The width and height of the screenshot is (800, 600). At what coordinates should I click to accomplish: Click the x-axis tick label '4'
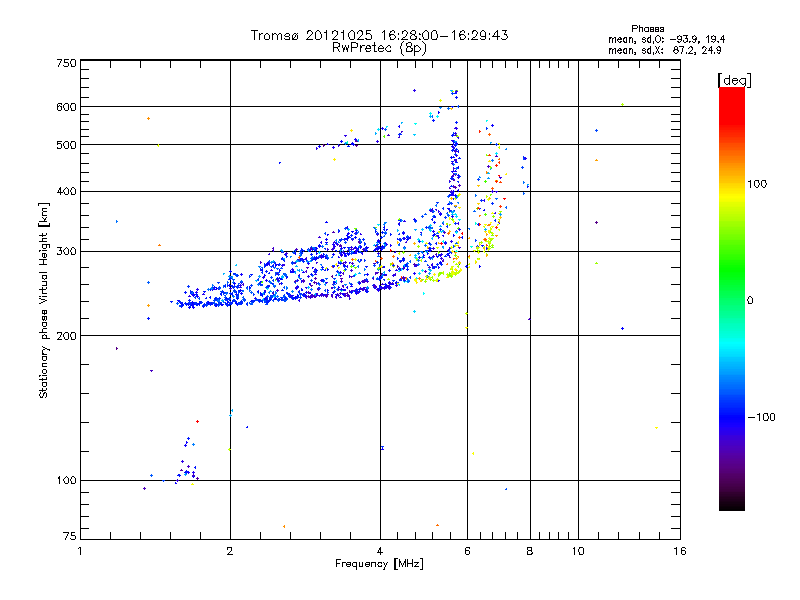tap(380, 551)
